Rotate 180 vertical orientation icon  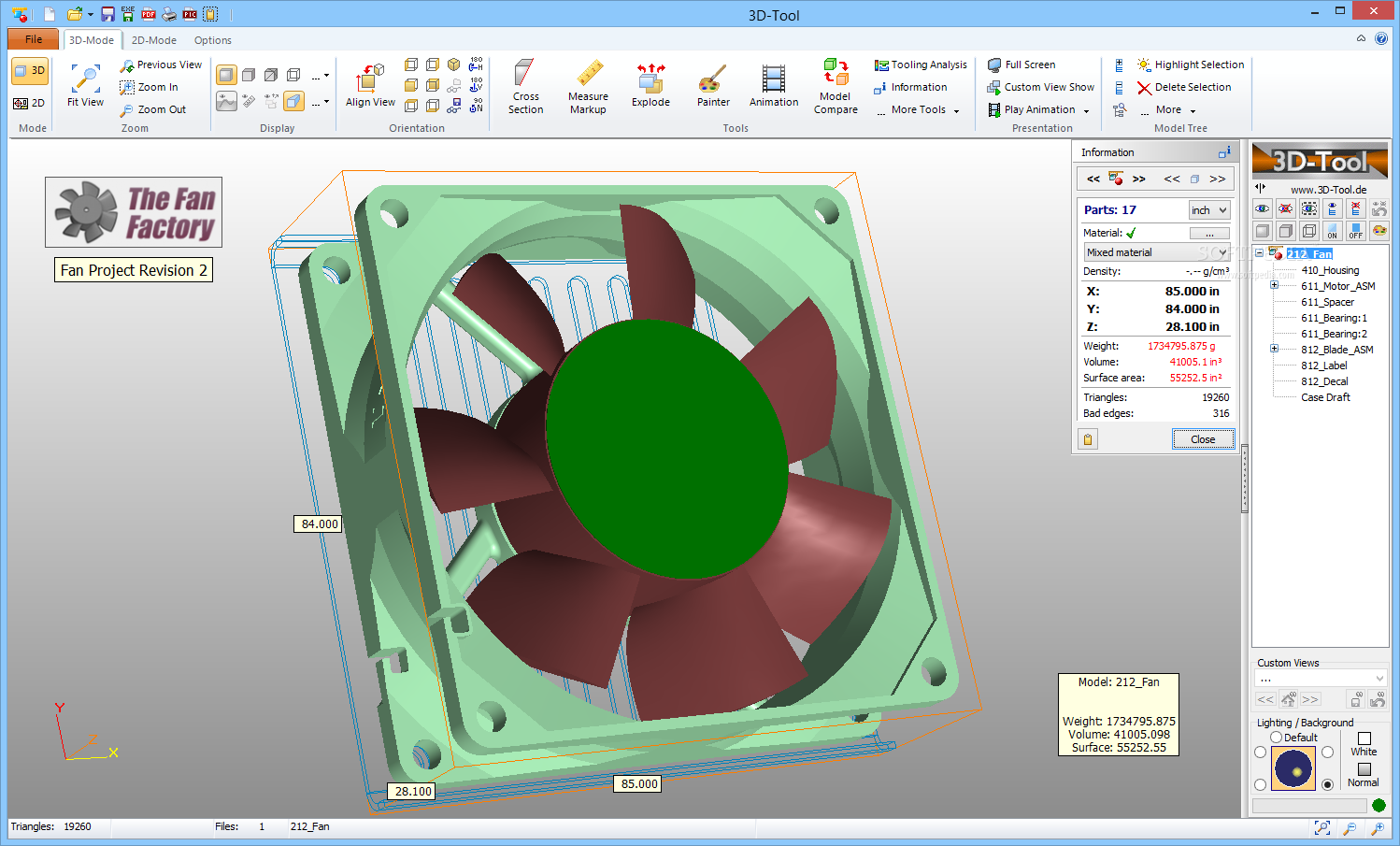pyautogui.click(x=476, y=85)
